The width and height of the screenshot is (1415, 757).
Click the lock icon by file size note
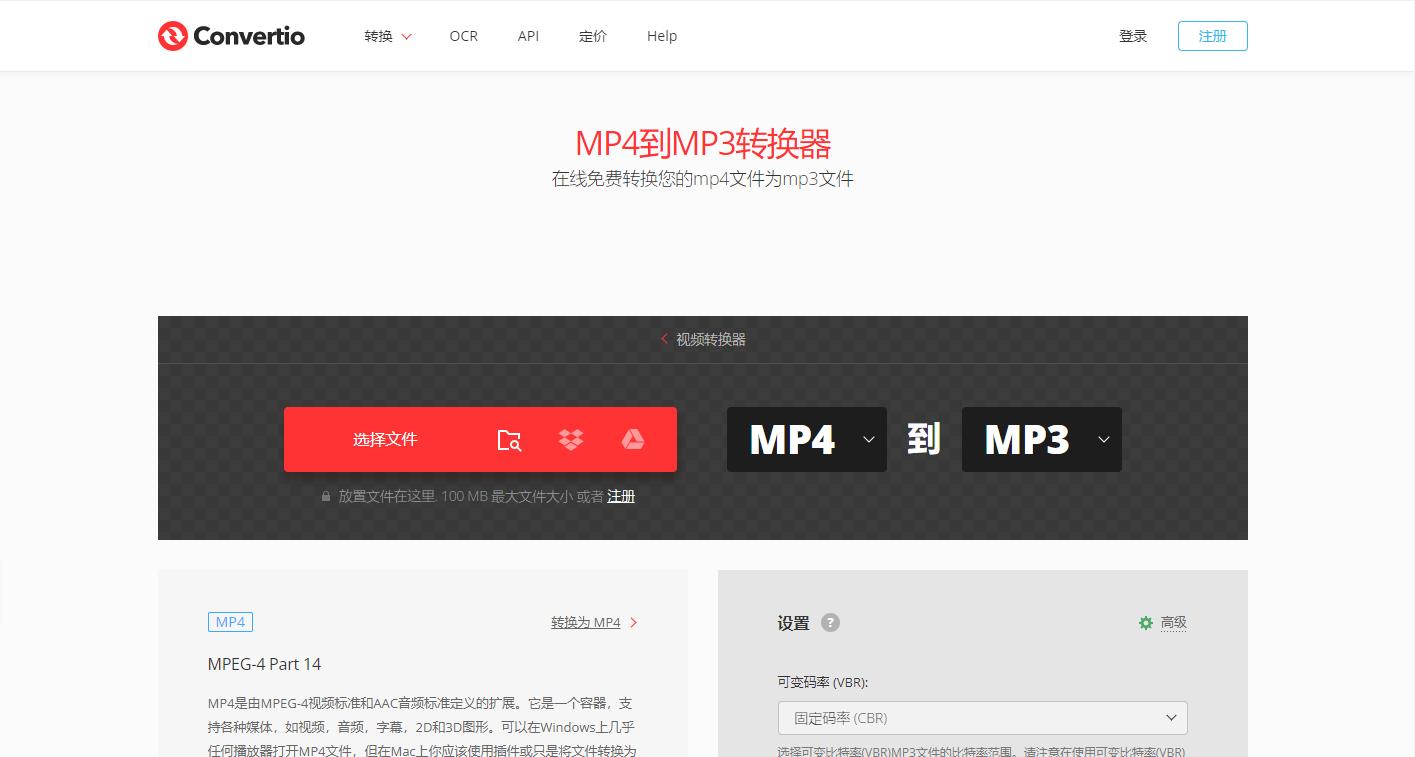click(x=326, y=496)
